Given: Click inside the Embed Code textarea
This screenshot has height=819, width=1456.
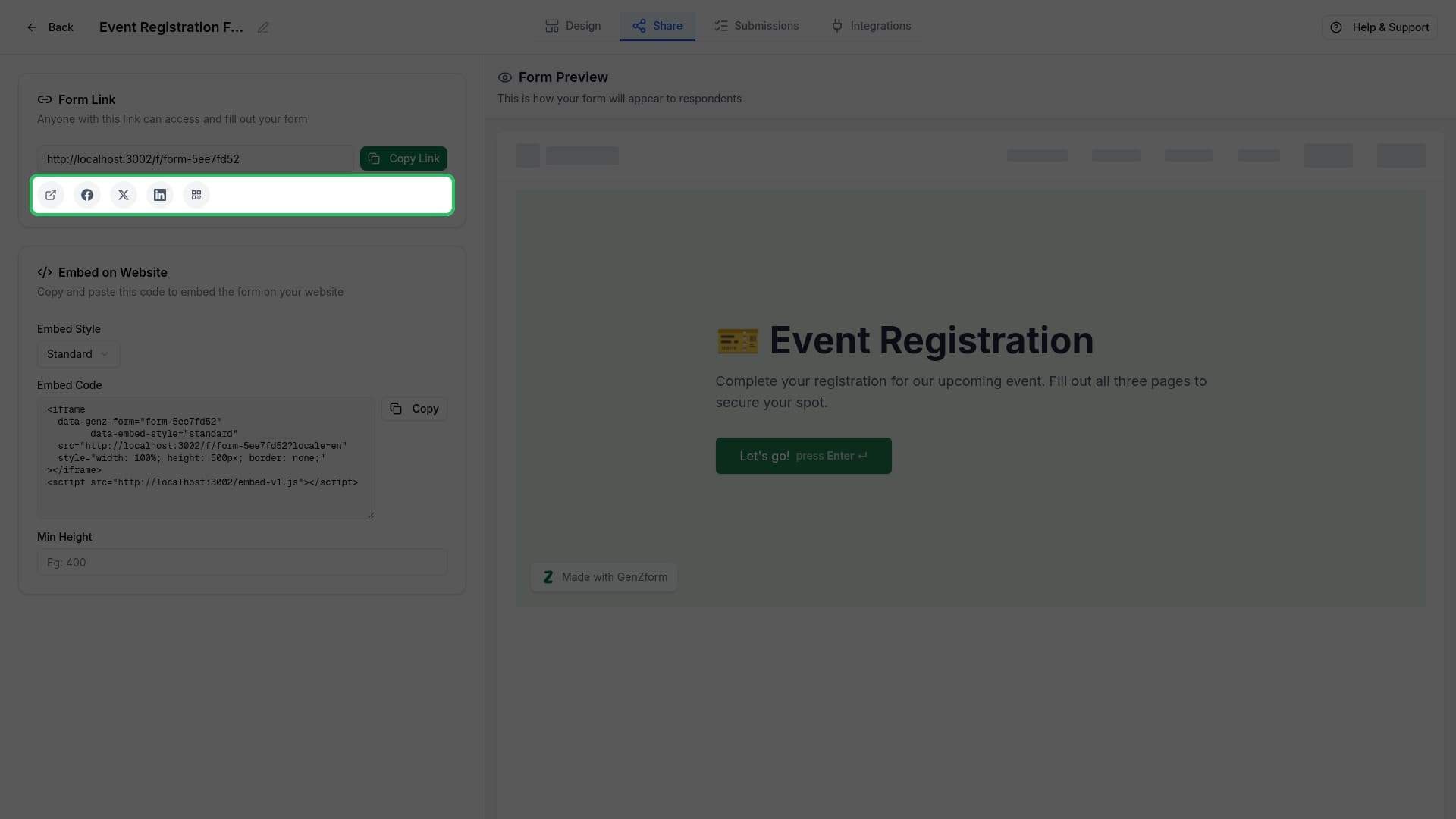Looking at the screenshot, I should coord(206,458).
